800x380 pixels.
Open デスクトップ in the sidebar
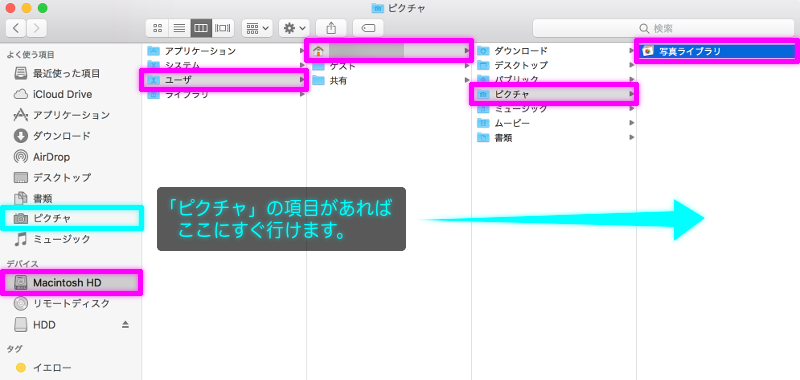pyautogui.click(x=71, y=178)
